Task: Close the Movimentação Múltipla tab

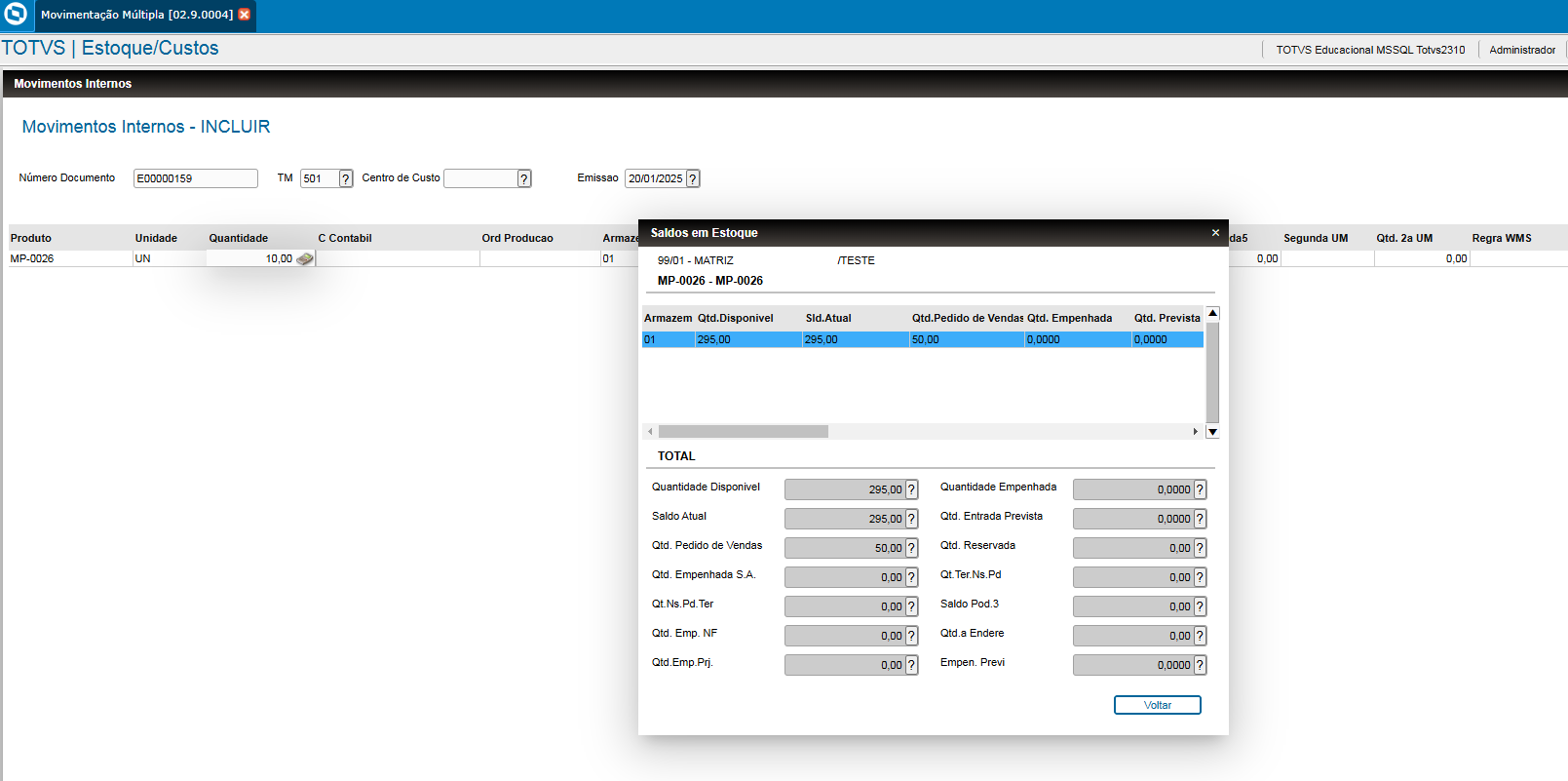Action: 245,15
